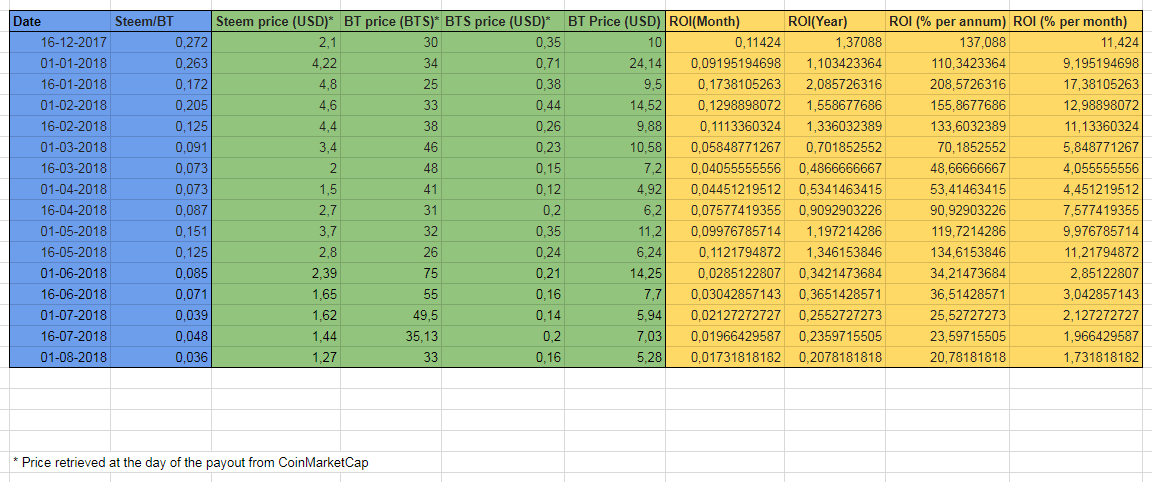This screenshot has height=482, width=1152.
Task: Select the Steem price (USD)* header
Action: [x=276, y=22]
